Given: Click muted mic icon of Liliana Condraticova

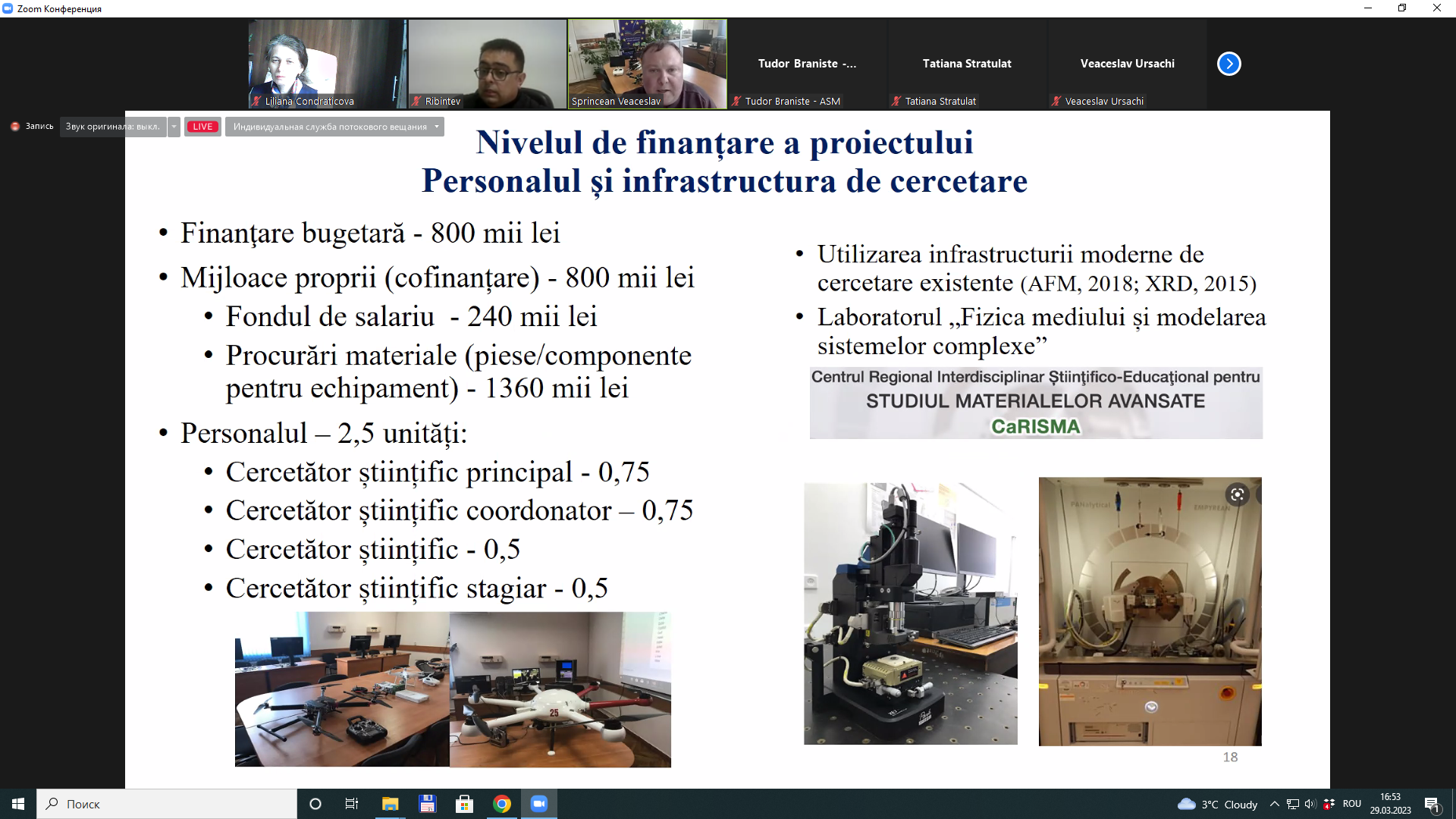Looking at the screenshot, I should 257,101.
